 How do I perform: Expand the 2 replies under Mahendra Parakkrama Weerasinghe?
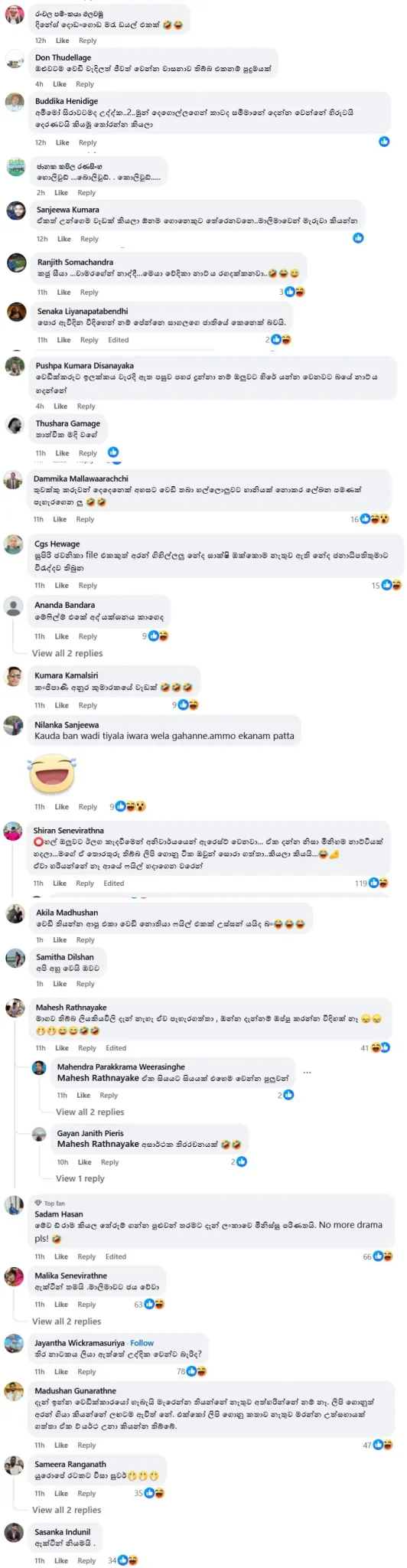click(90, 1112)
